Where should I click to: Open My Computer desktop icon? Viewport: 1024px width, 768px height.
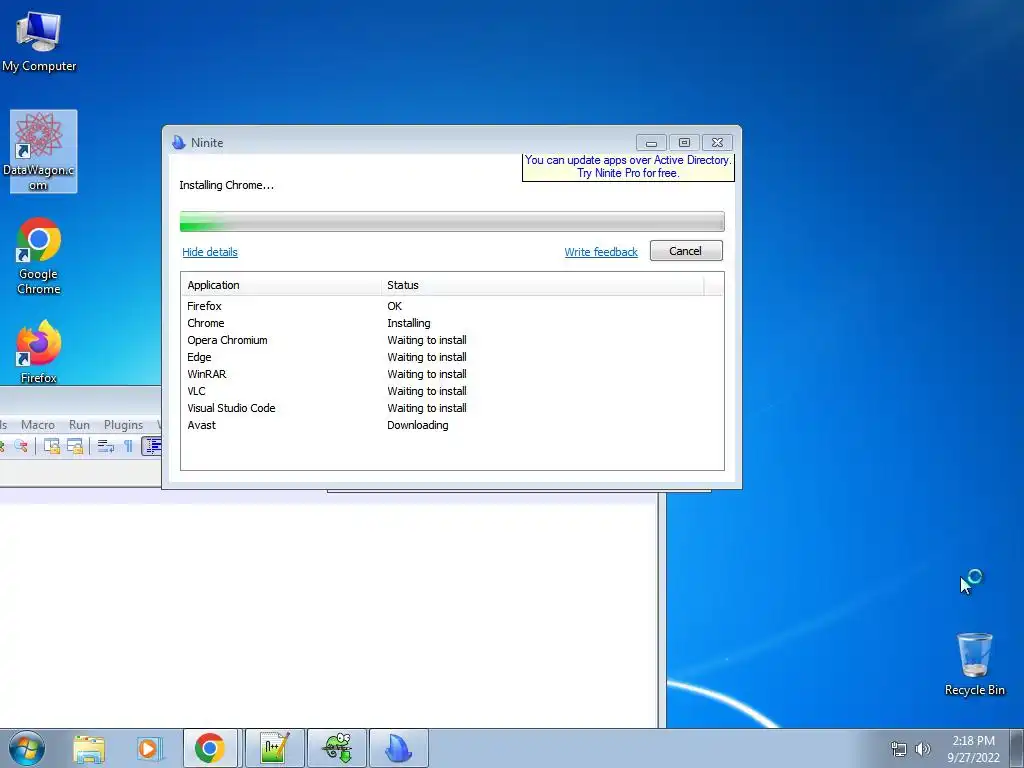pyautogui.click(x=39, y=42)
